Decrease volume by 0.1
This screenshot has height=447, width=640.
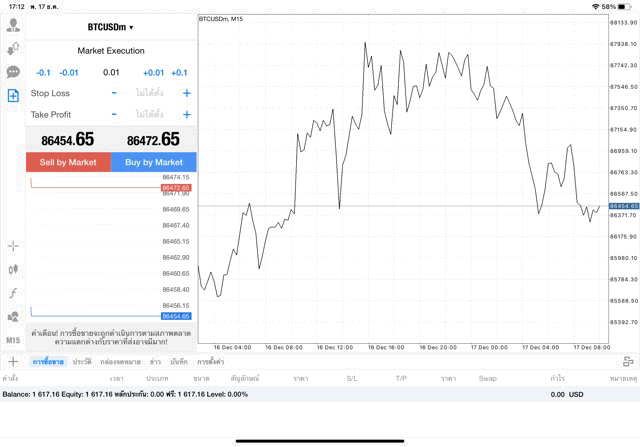[x=43, y=73]
